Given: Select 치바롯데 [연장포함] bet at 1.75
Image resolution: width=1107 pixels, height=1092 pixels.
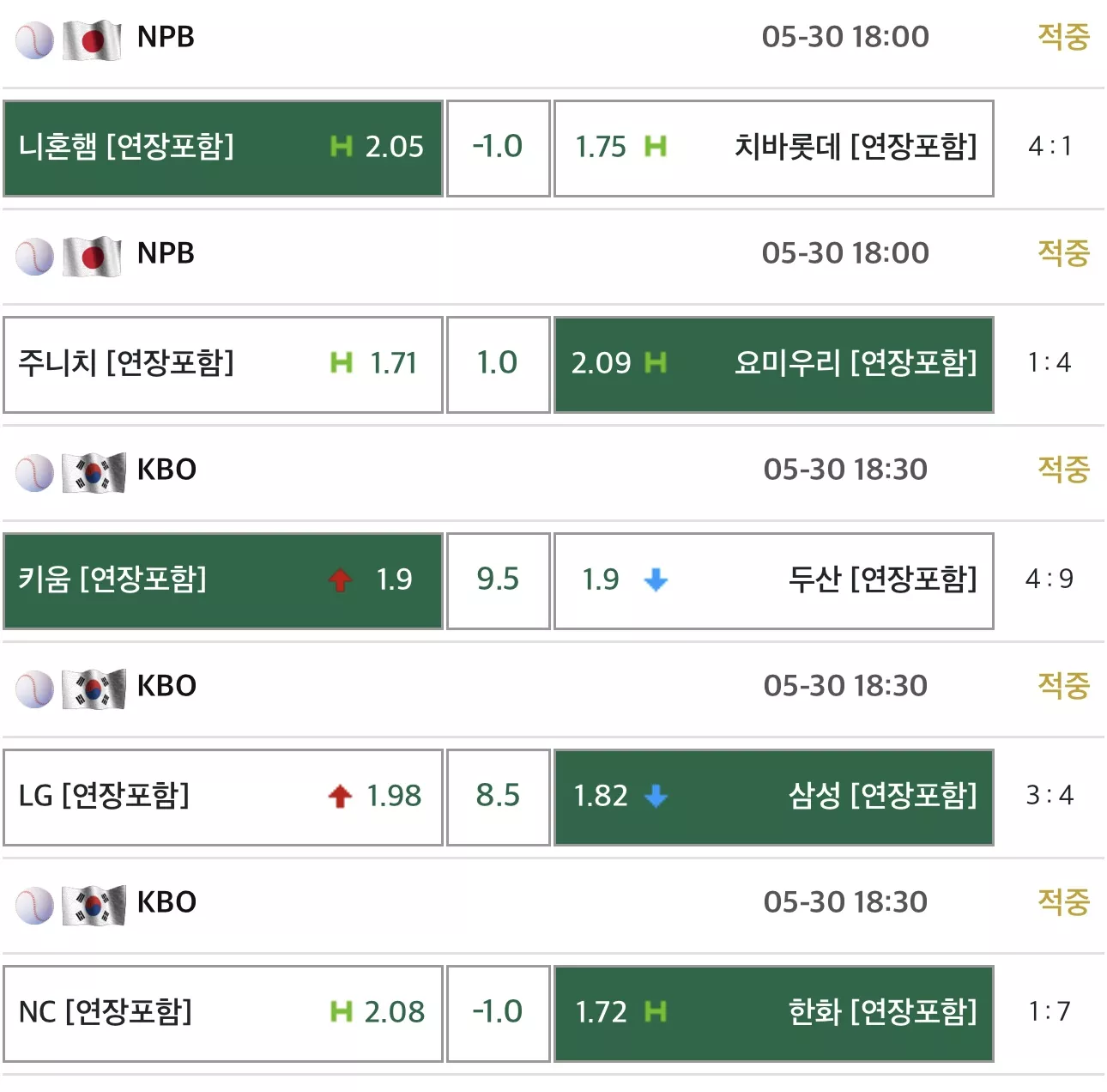Looking at the screenshot, I should click(774, 149).
